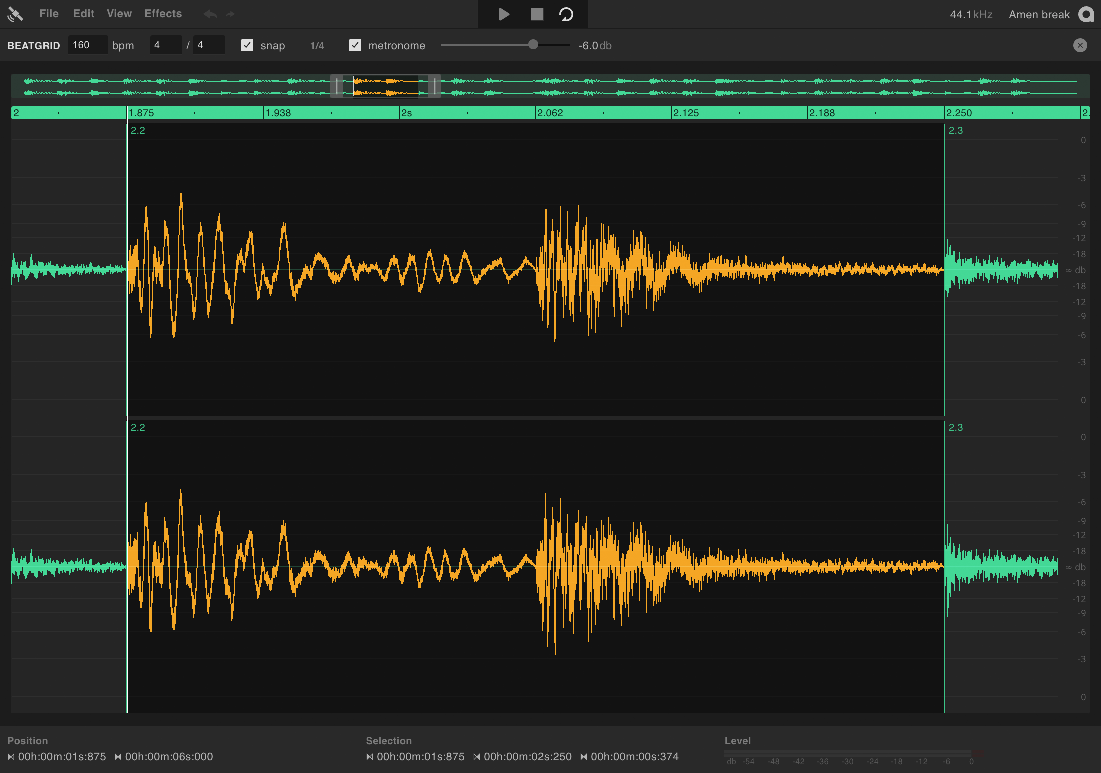Toggle the 1/4 snap resolution setting
The image size is (1101, 773).
[x=316, y=44]
